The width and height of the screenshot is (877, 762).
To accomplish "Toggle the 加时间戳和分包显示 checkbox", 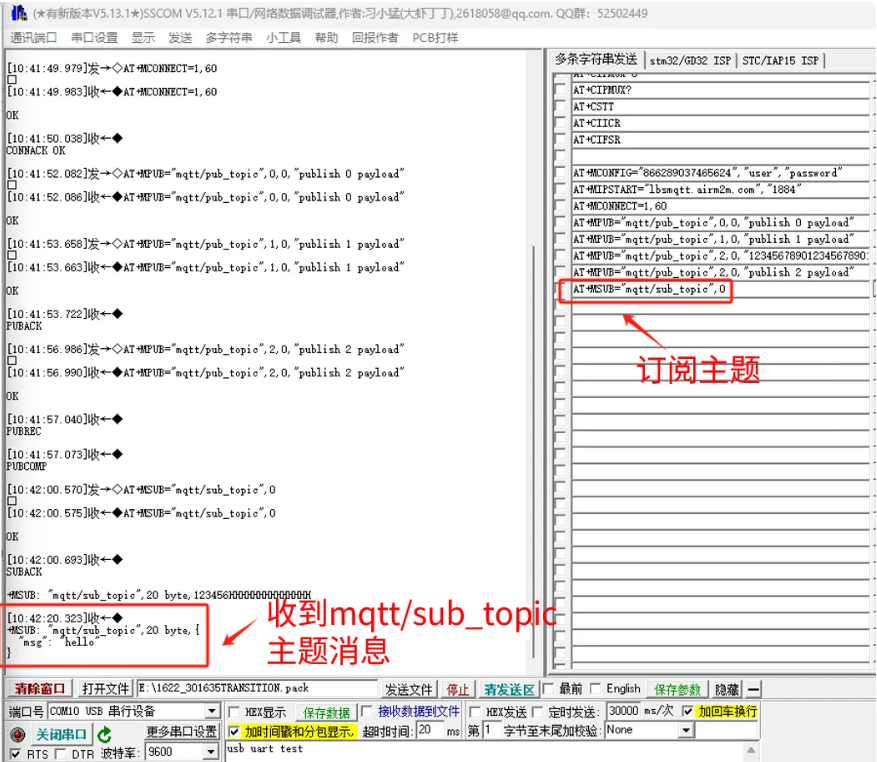I will 234,731.
